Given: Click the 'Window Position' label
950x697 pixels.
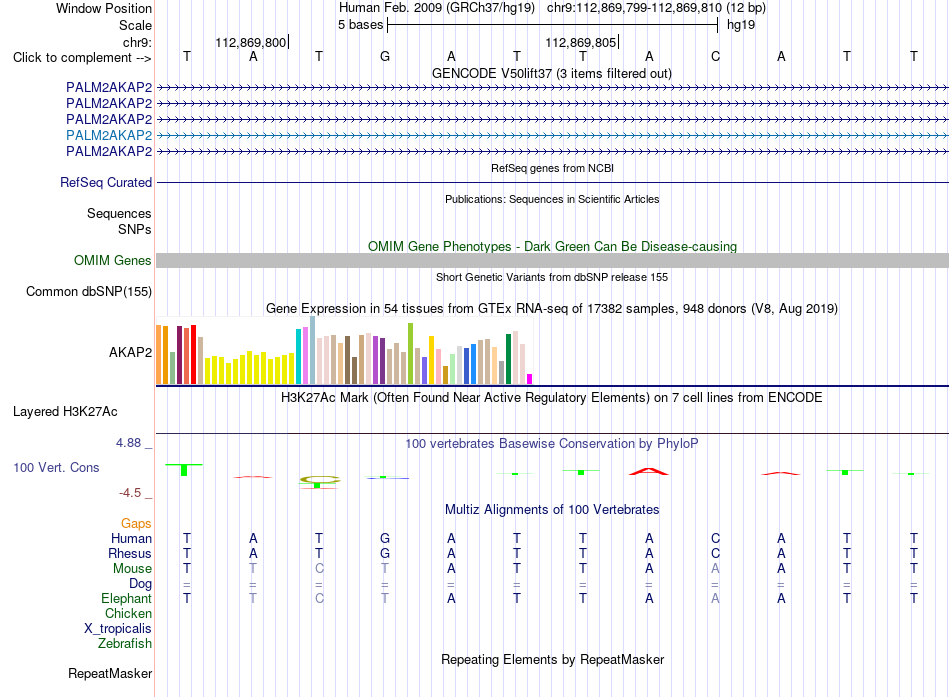Looking at the screenshot, I should click(x=104, y=8).
